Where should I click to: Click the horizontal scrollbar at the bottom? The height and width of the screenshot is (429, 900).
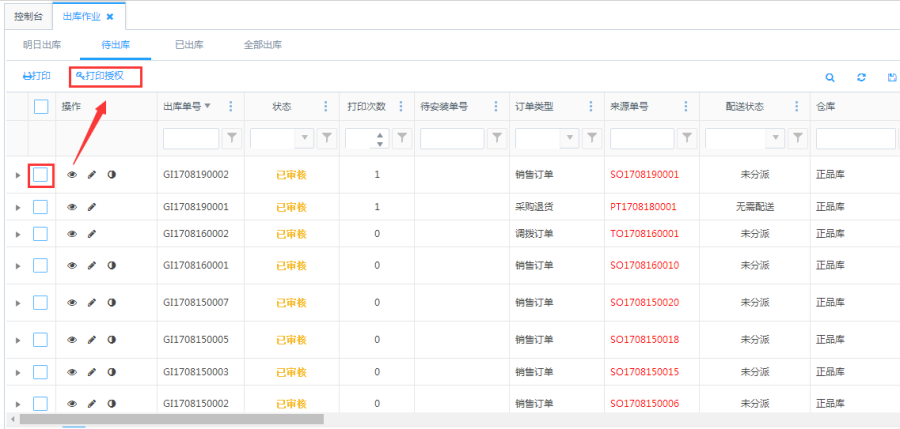pyautogui.click(x=170, y=420)
